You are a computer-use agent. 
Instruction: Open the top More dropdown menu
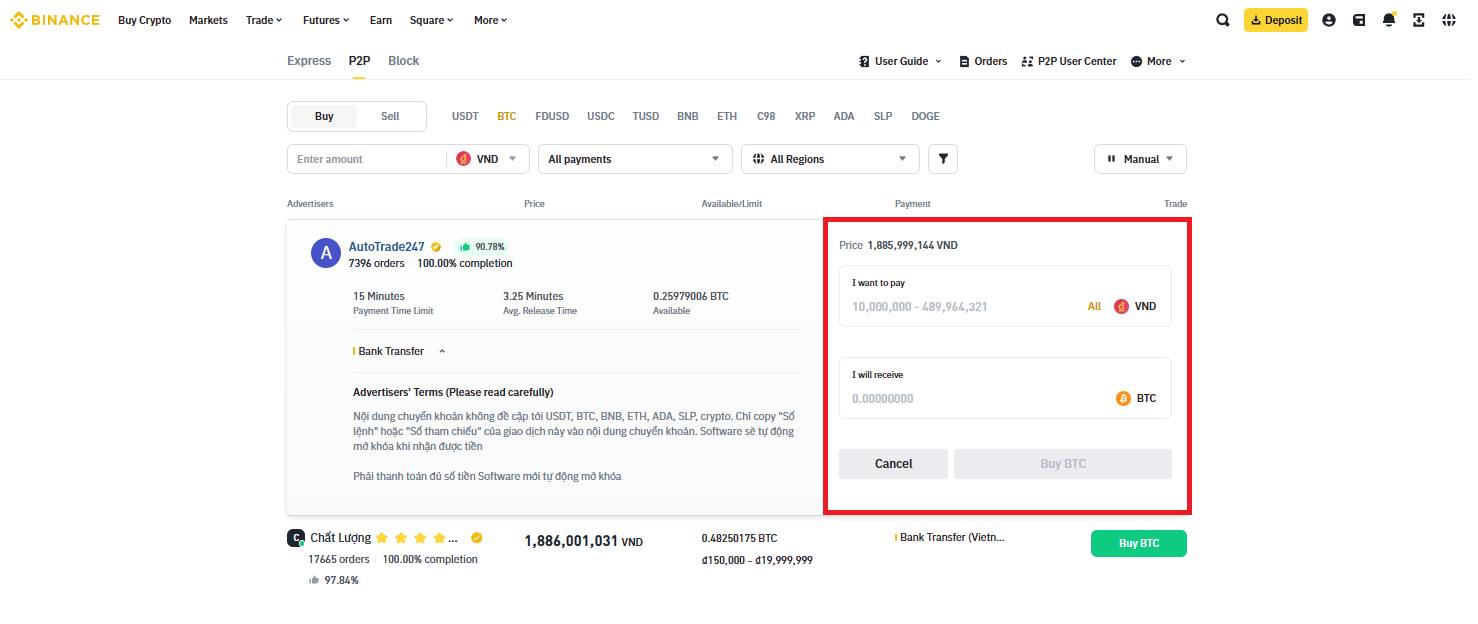click(x=491, y=20)
